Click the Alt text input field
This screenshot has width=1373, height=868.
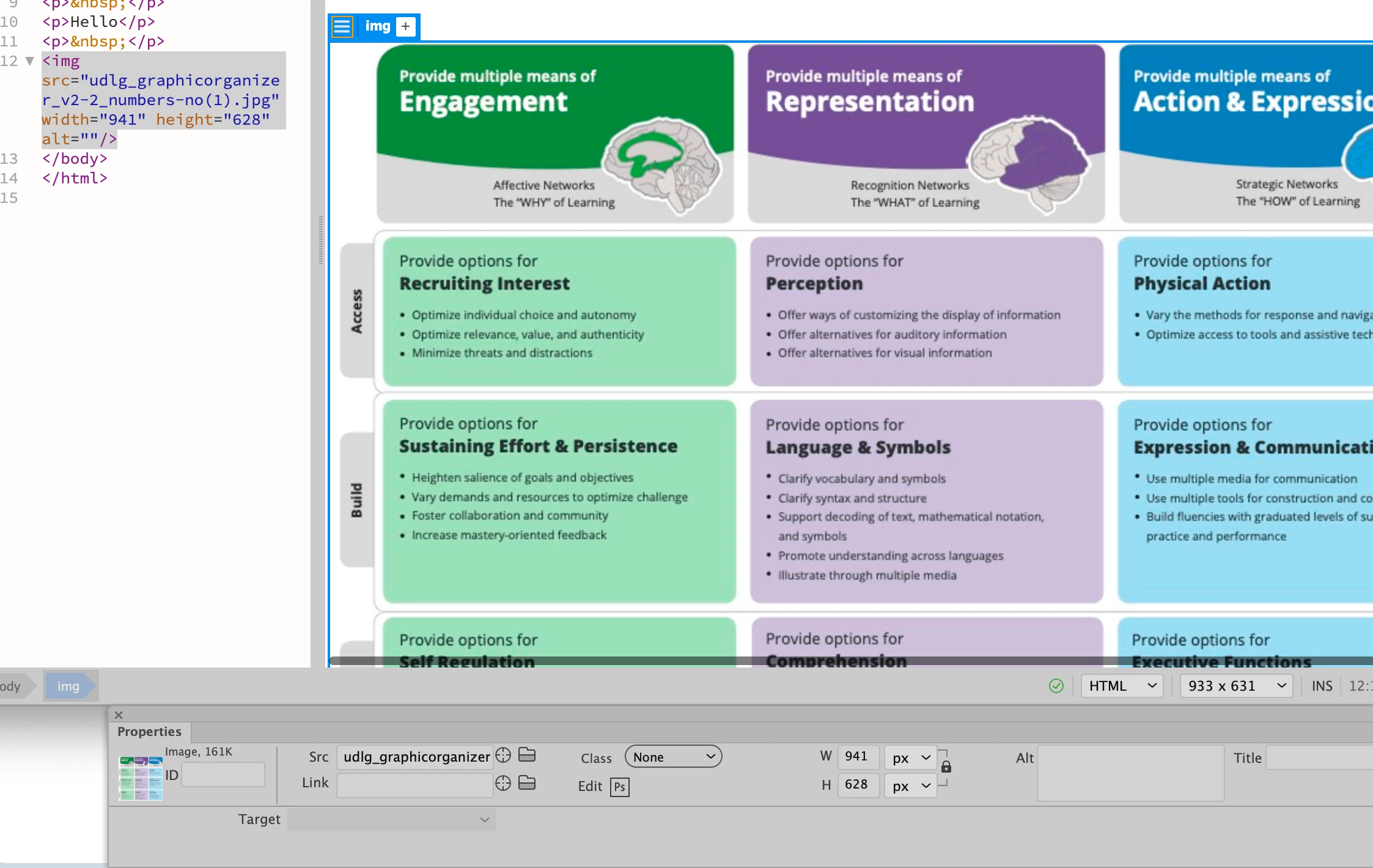[x=1130, y=773]
